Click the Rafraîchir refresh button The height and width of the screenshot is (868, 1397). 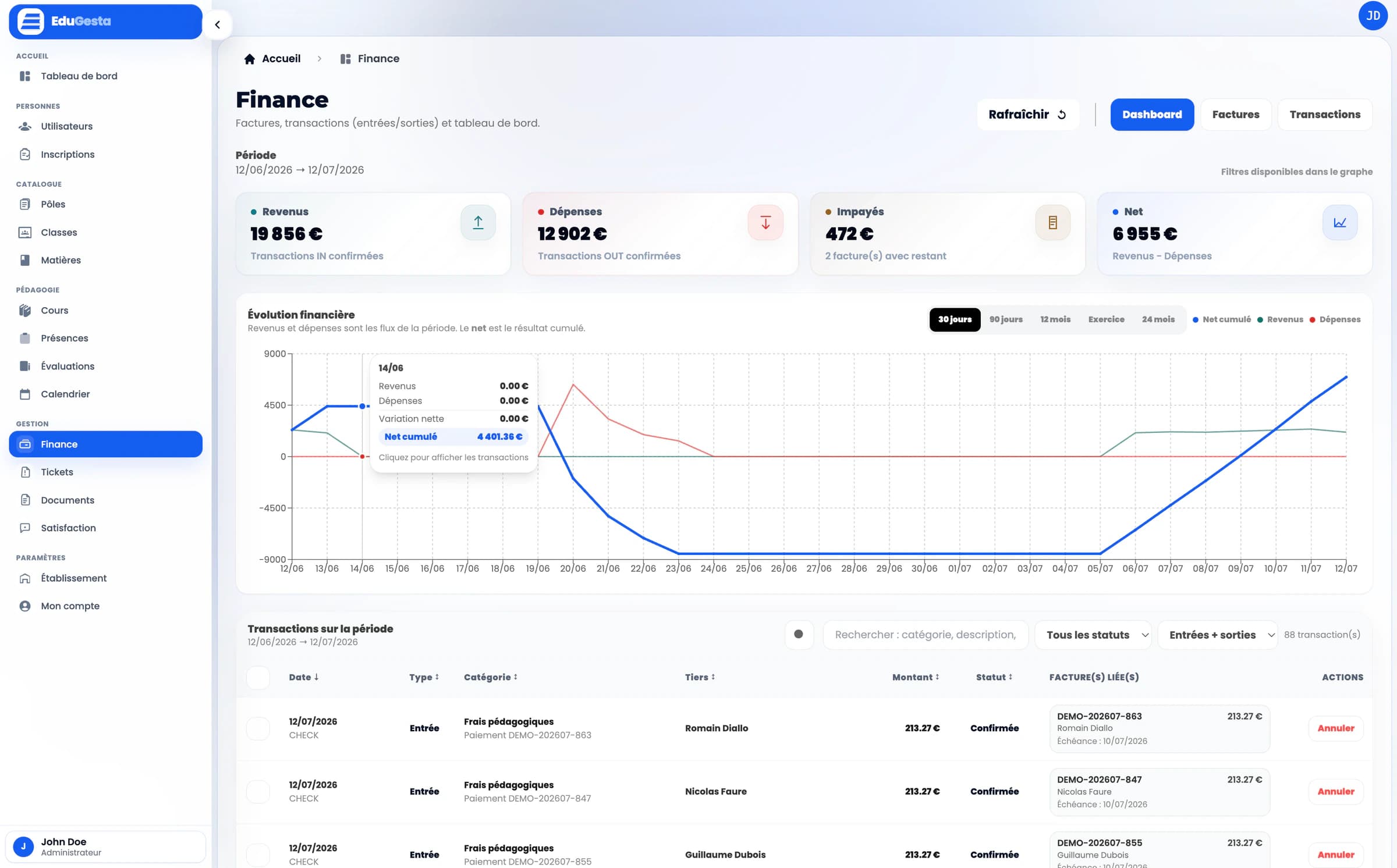1028,115
